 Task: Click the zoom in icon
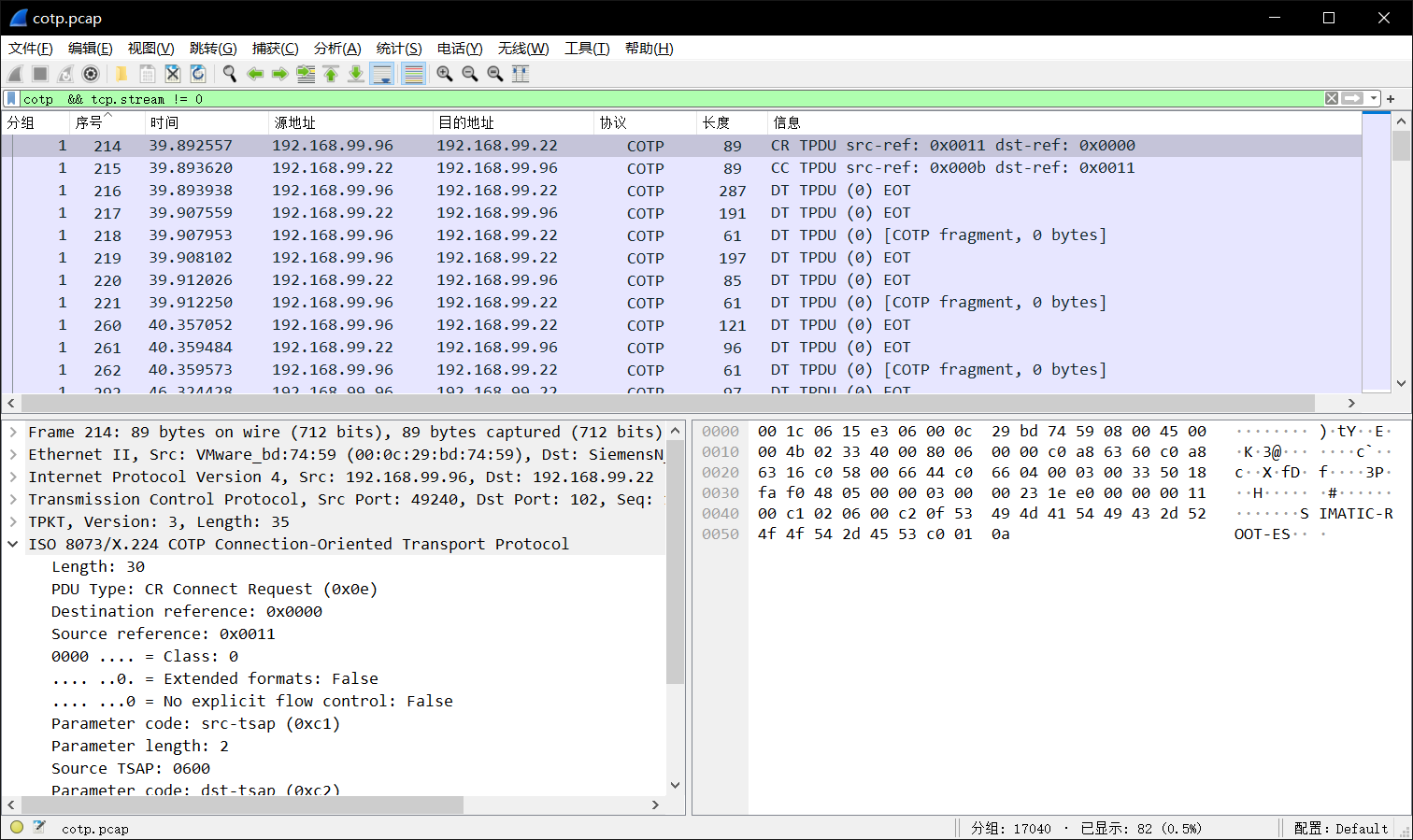[445, 74]
